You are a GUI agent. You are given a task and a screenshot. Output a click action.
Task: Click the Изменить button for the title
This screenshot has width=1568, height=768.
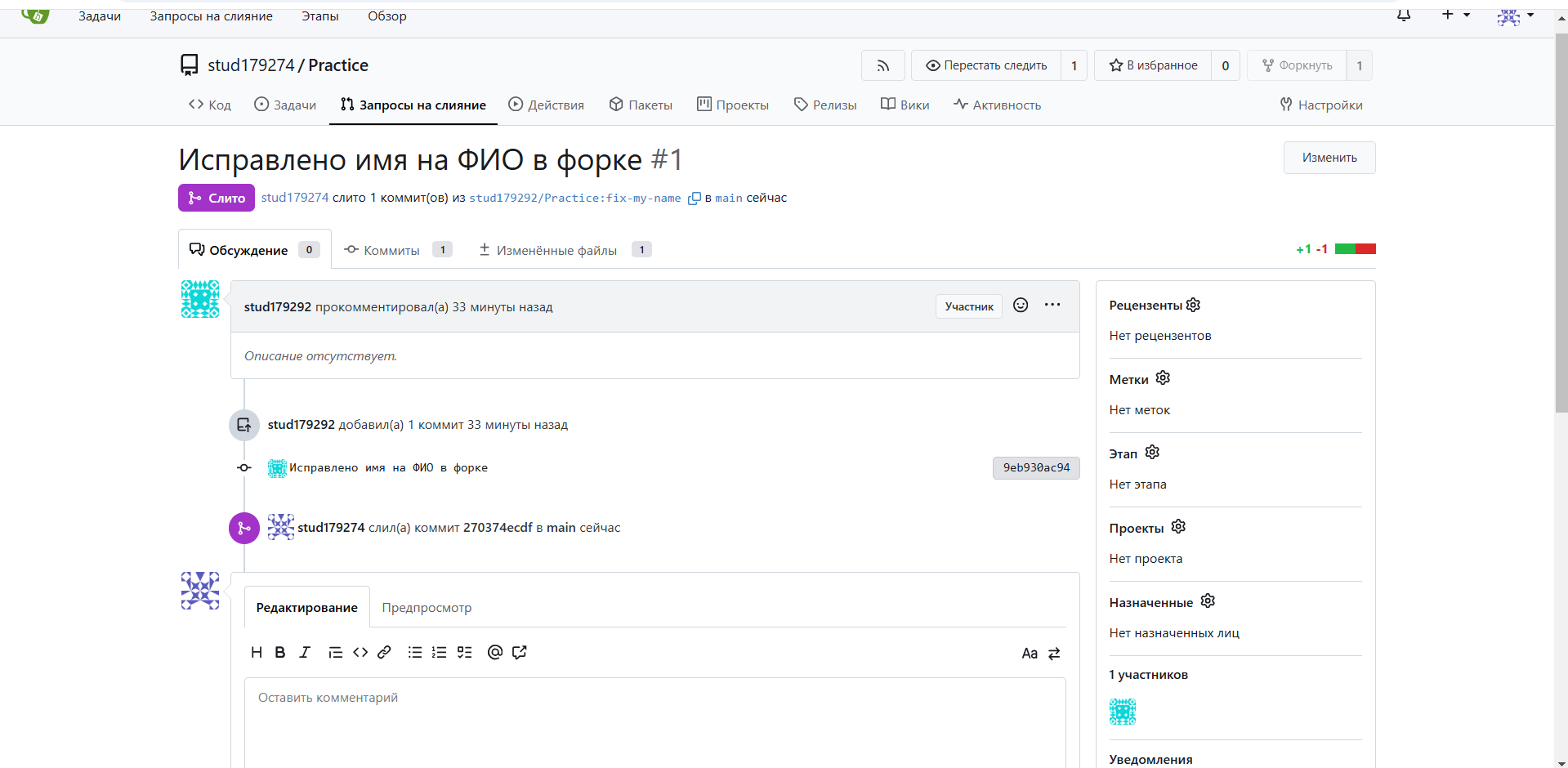click(1329, 158)
